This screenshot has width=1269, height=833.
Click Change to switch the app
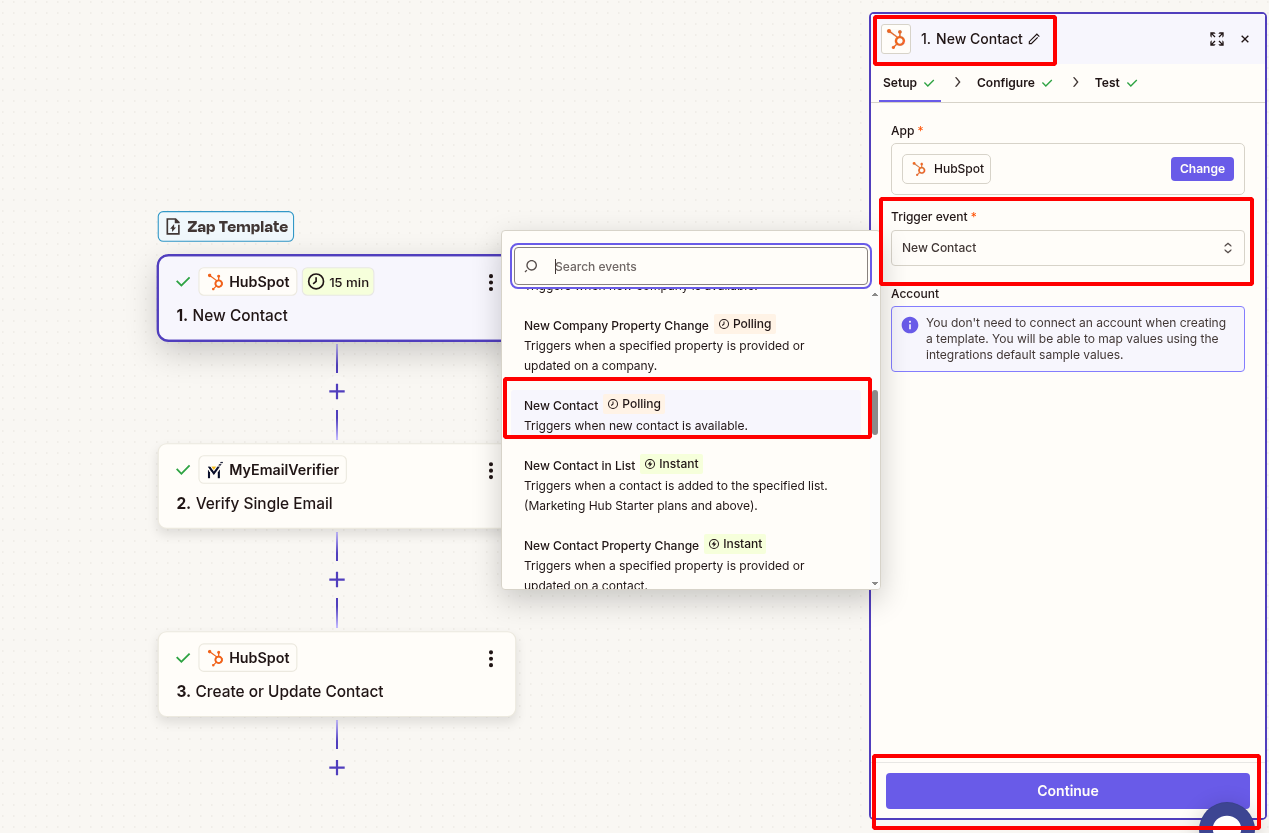[x=1201, y=168]
